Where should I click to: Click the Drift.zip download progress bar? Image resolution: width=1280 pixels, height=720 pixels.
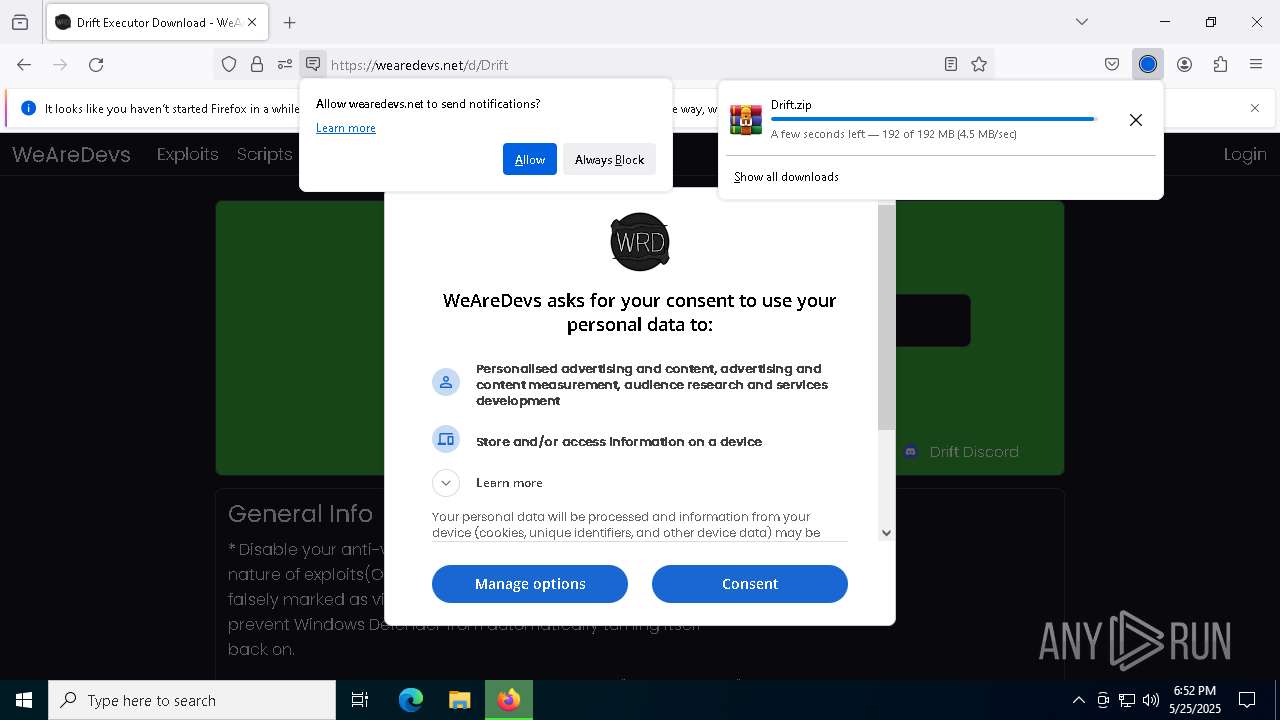point(933,119)
